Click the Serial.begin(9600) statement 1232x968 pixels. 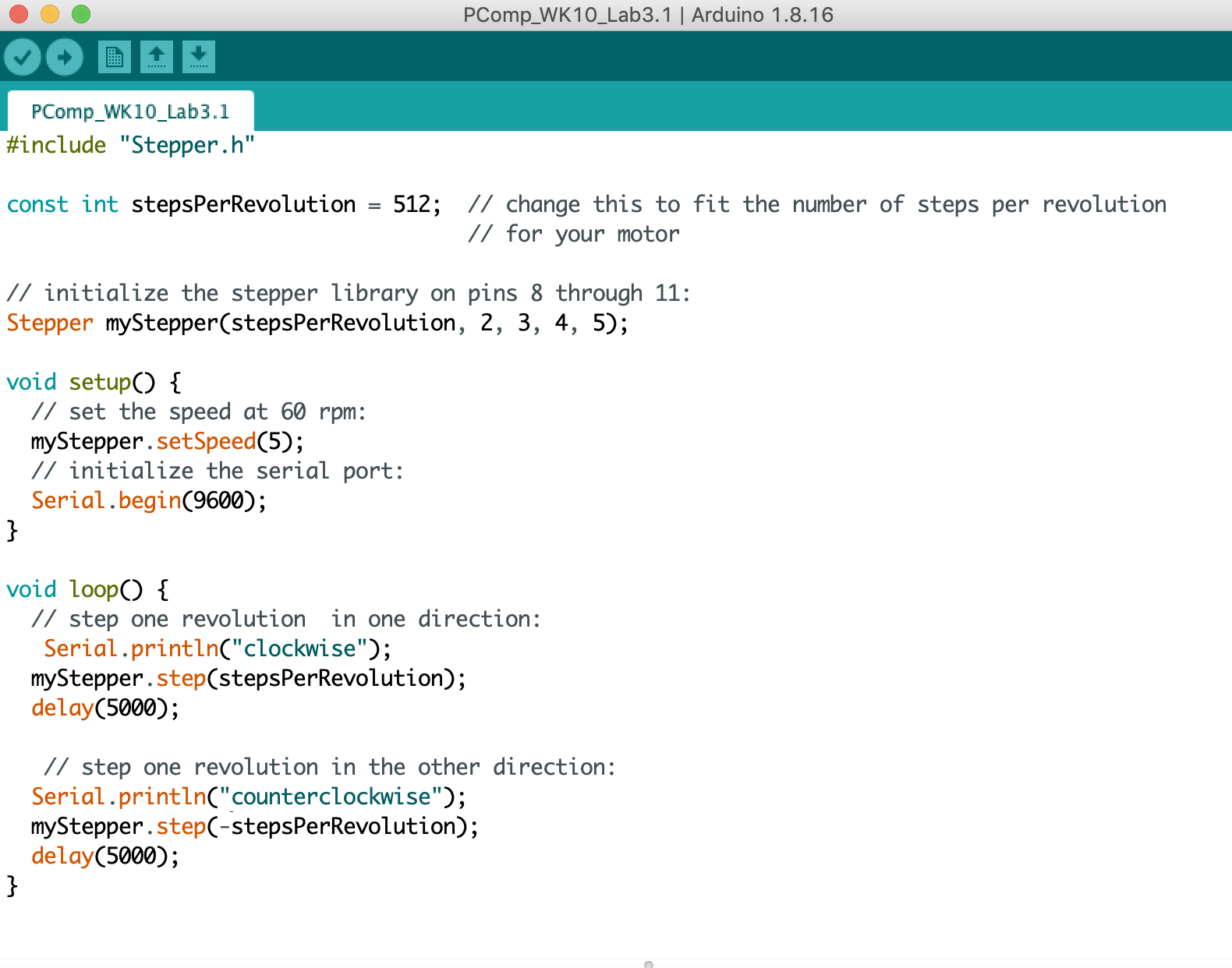tap(148, 501)
